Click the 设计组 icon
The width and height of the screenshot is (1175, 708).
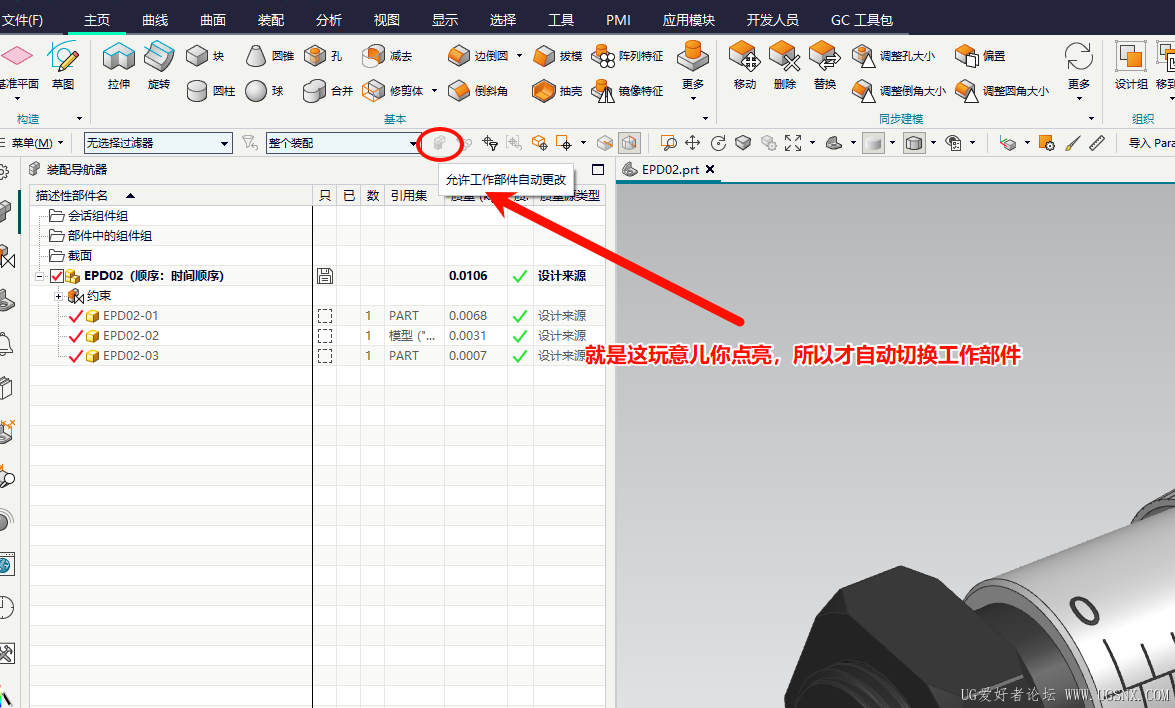1131,66
